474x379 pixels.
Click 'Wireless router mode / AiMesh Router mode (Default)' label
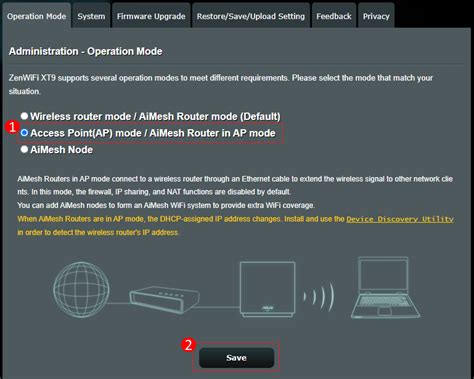[155, 116]
